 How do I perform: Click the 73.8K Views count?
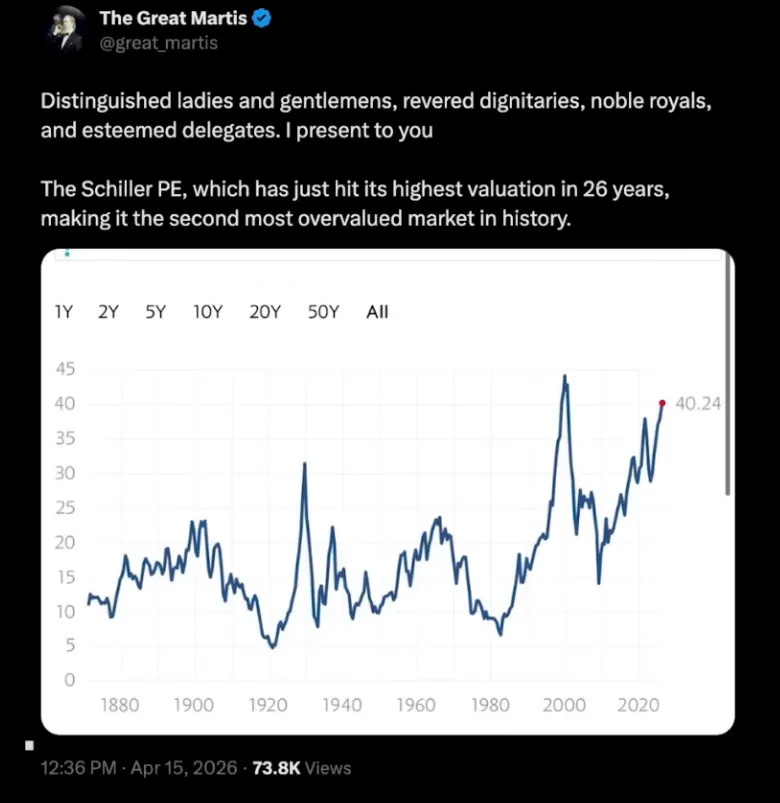tap(301, 768)
